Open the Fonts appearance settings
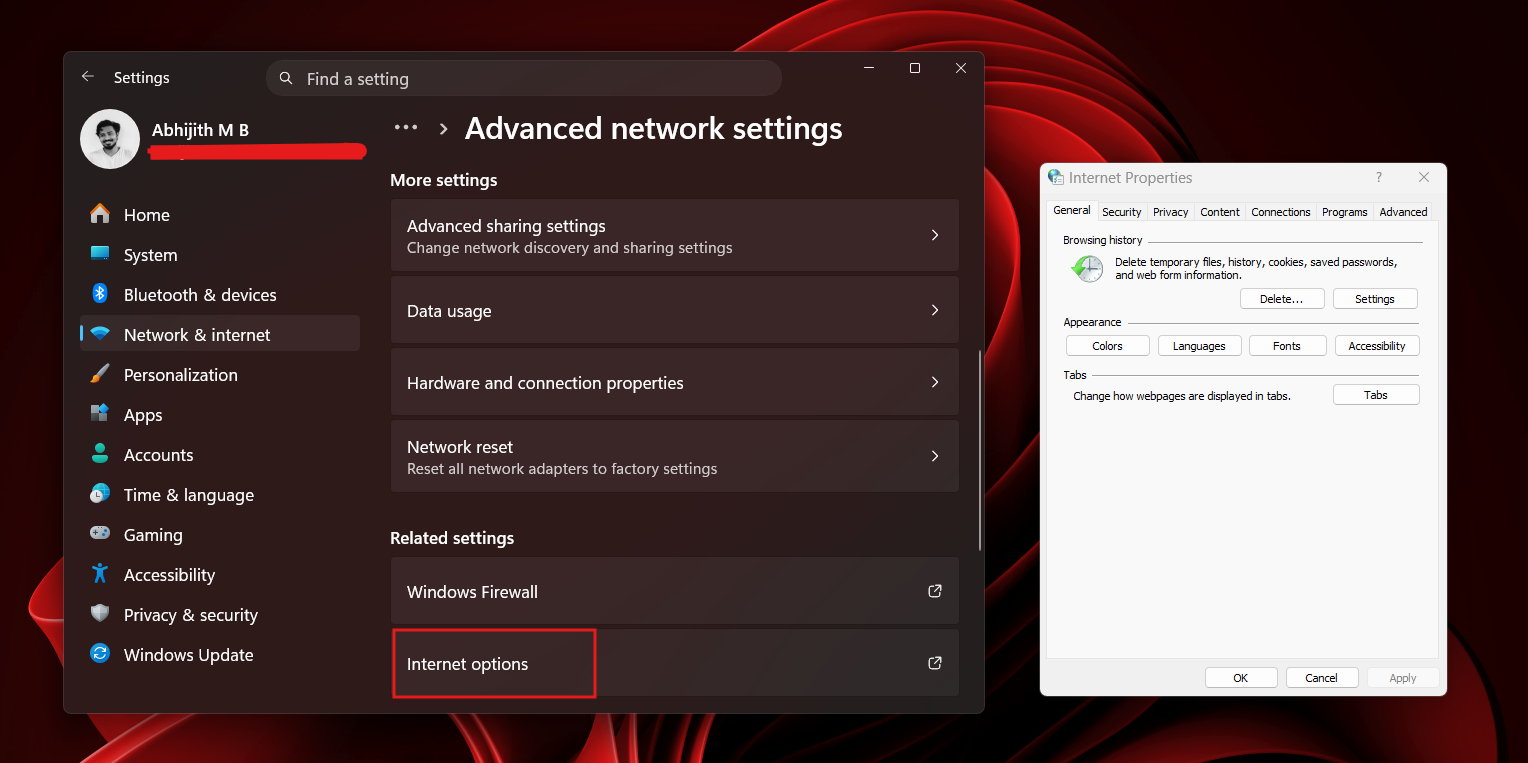The height and width of the screenshot is (763, 1528). click(x=1287, y=345)
